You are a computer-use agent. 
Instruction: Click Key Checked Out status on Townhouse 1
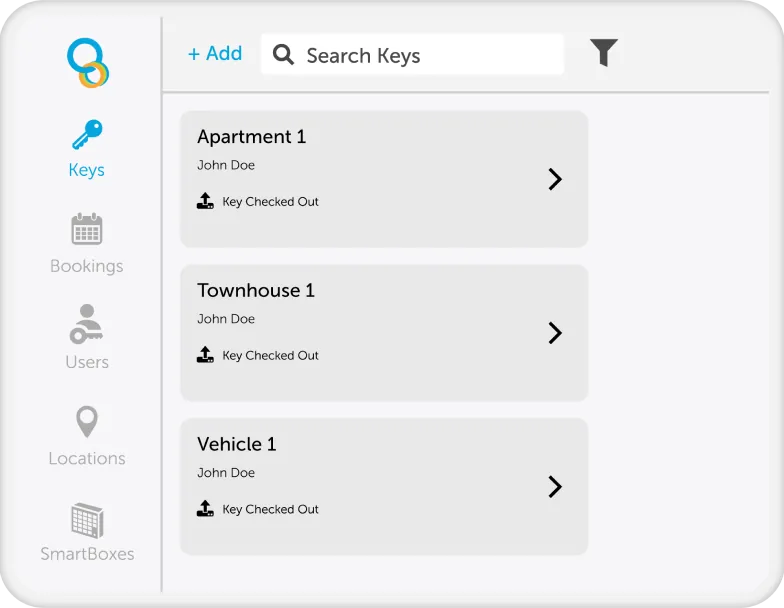270,356
